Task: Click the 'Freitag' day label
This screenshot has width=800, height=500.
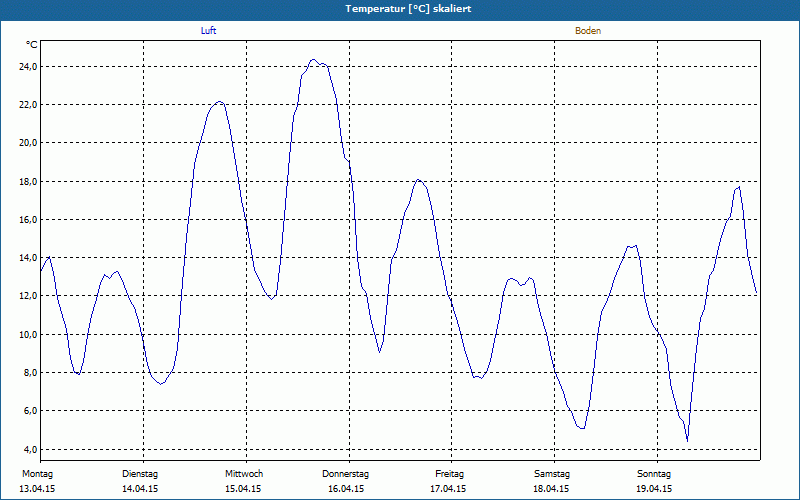Action: (x=449, y=474)
